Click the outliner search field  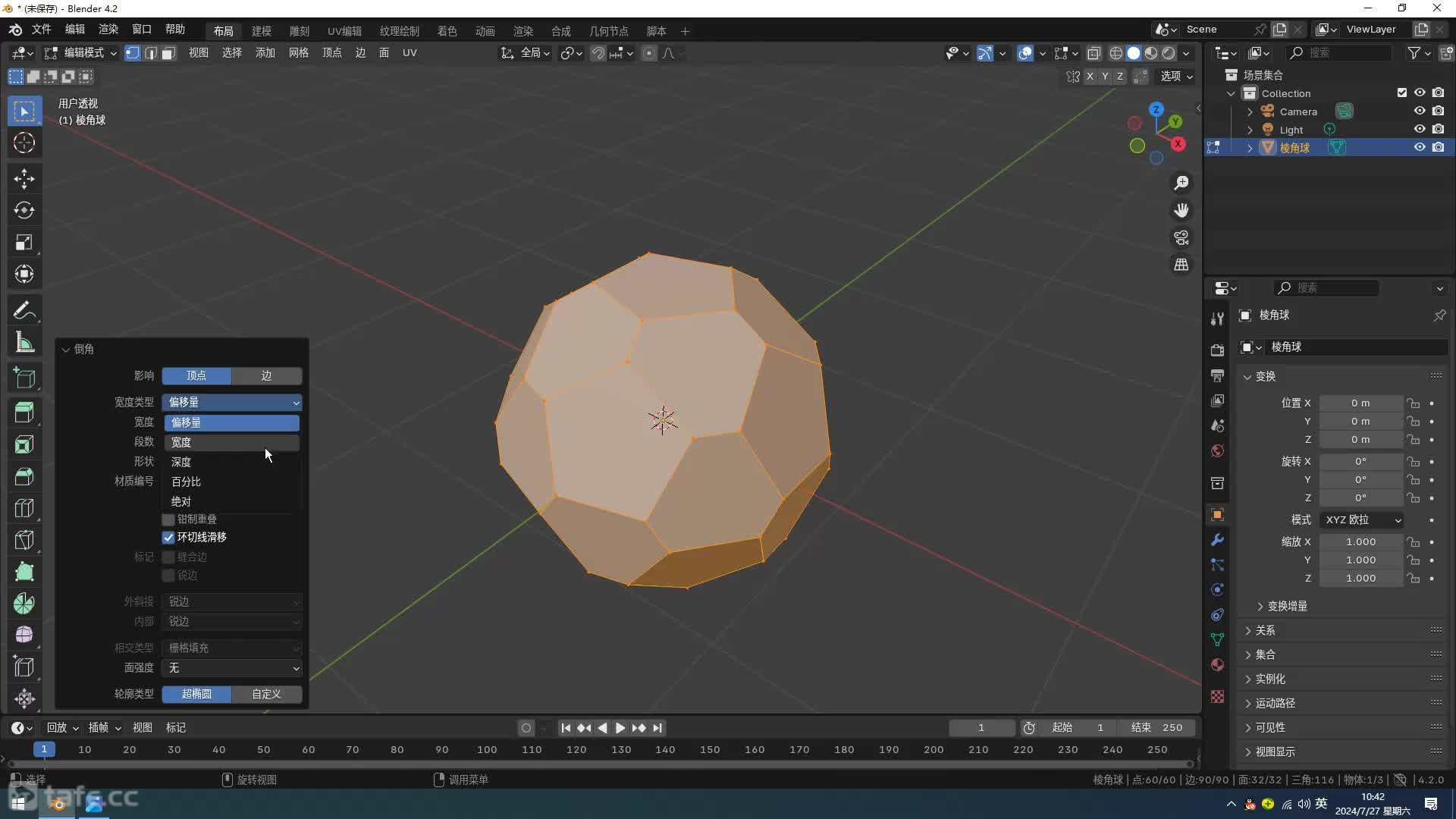(x=1338, y=53)
